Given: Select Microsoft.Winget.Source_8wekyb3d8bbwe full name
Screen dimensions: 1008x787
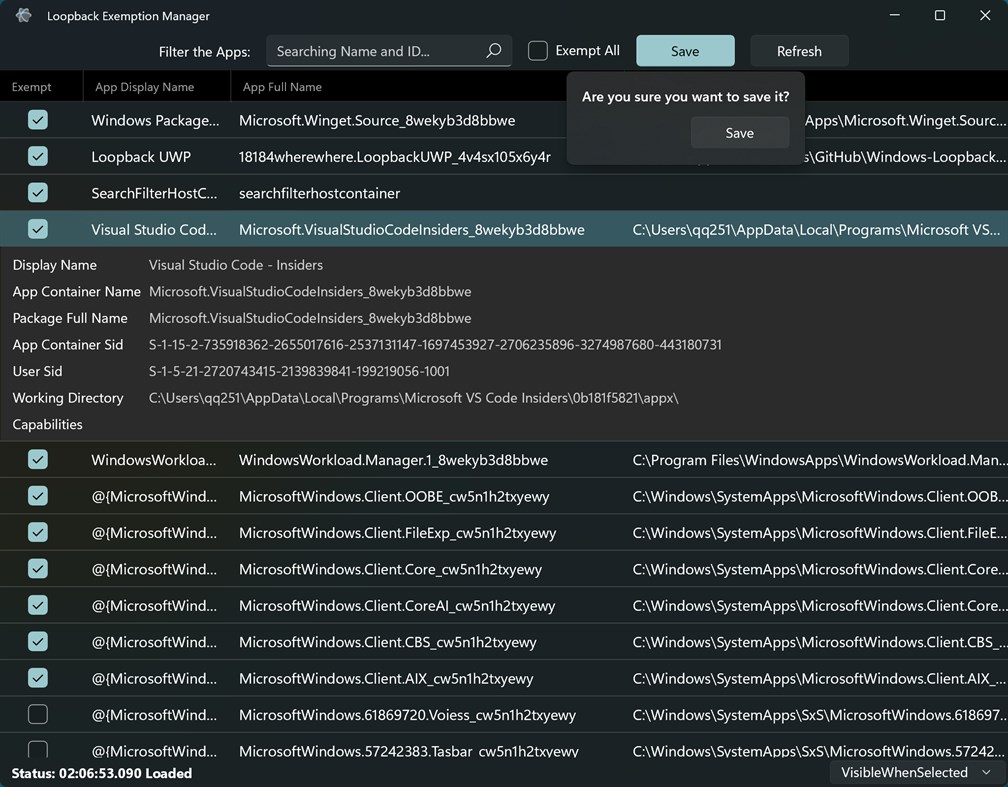Looking at the screenshot, I should click(377, 120).
